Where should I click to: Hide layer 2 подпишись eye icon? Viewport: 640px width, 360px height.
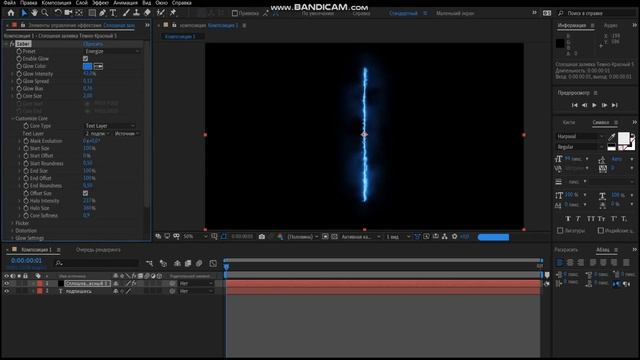tap(7, 291)
